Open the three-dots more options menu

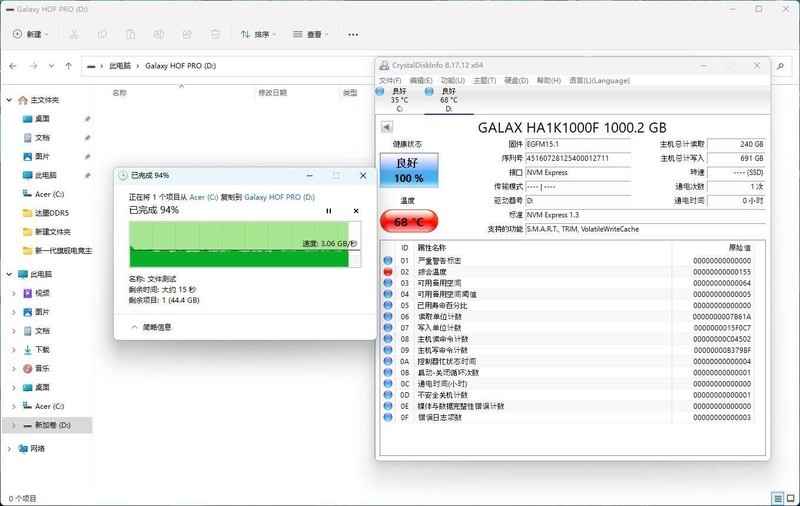click(x=353, y=34)
